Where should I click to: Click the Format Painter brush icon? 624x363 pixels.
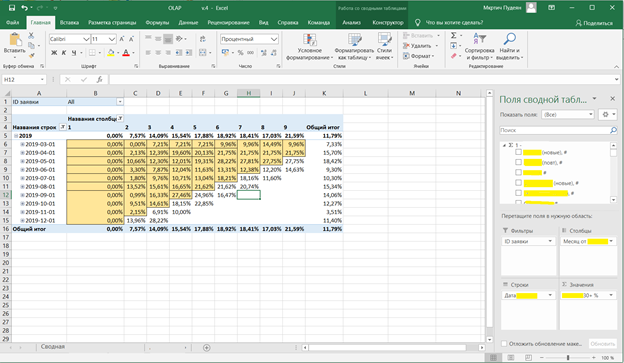click(x=31, y=56)
